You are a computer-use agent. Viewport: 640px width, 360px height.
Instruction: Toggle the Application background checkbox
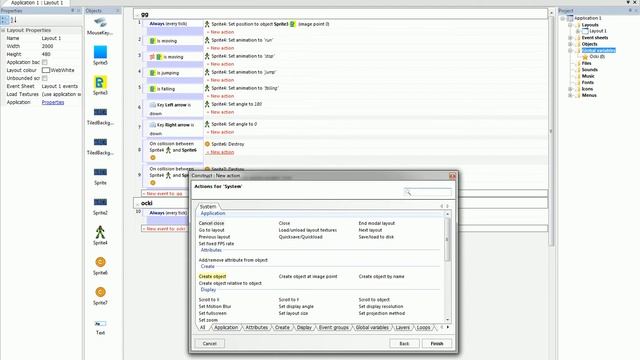44,62
